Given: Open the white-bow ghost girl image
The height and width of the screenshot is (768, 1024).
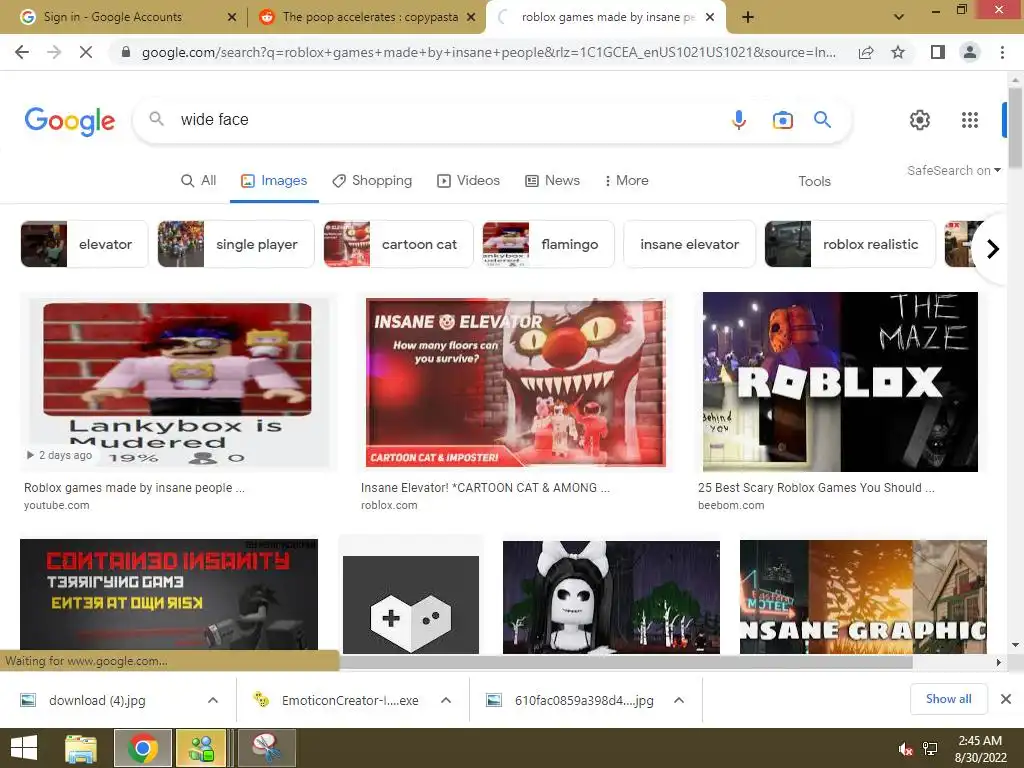Looking at the screenshot, I should pyautogui.click(x=611, y=597).
